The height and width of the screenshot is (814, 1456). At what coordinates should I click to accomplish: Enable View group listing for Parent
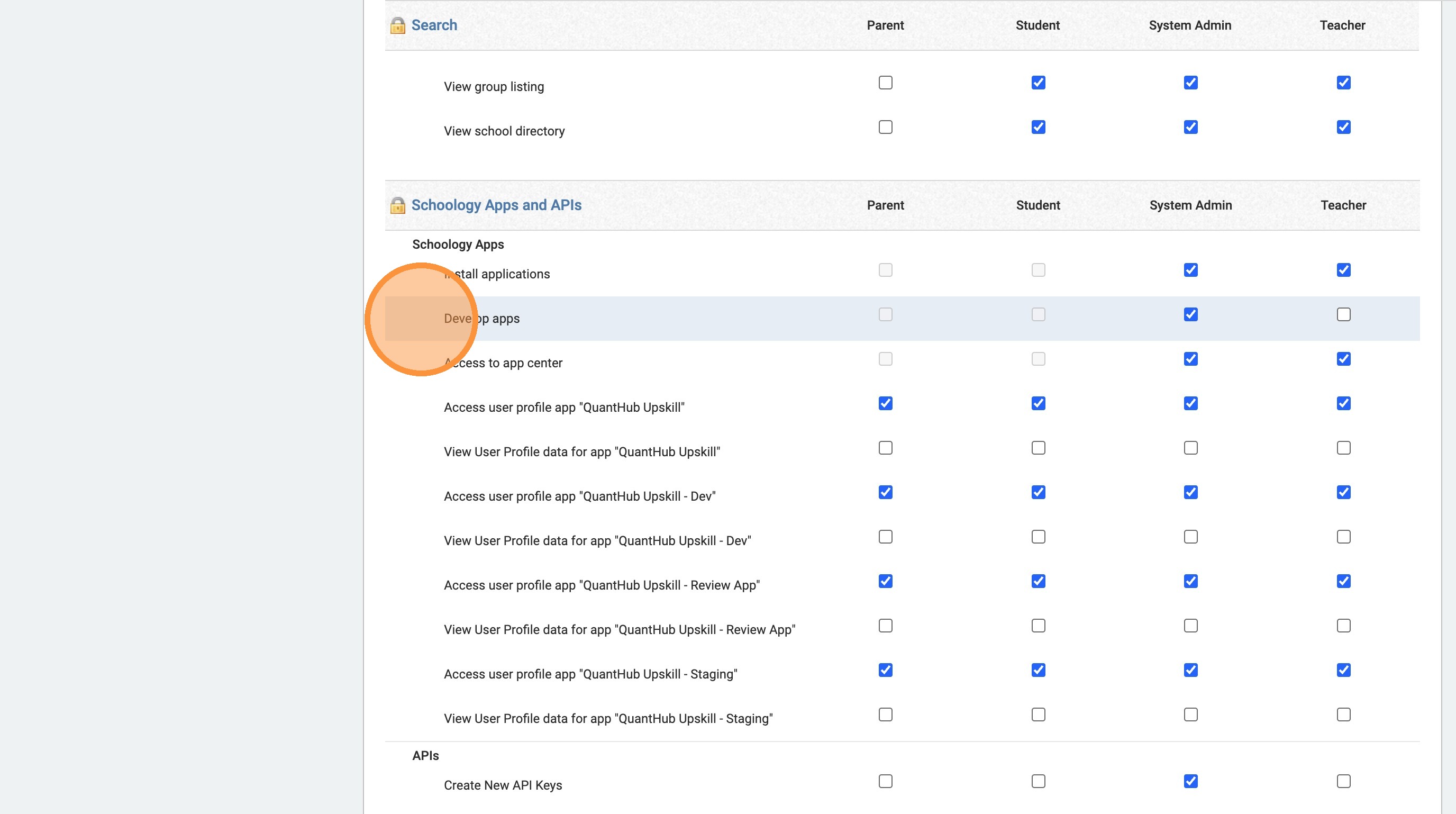click(x=885, y=83)
